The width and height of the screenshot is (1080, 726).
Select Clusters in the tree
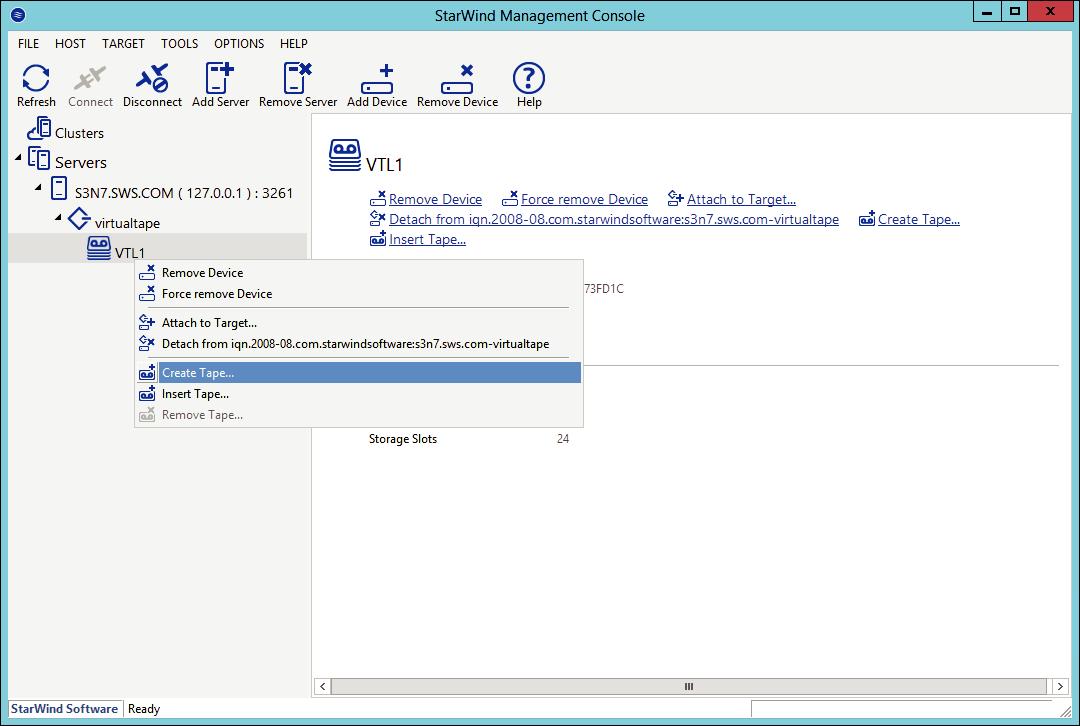coord(79,133)
